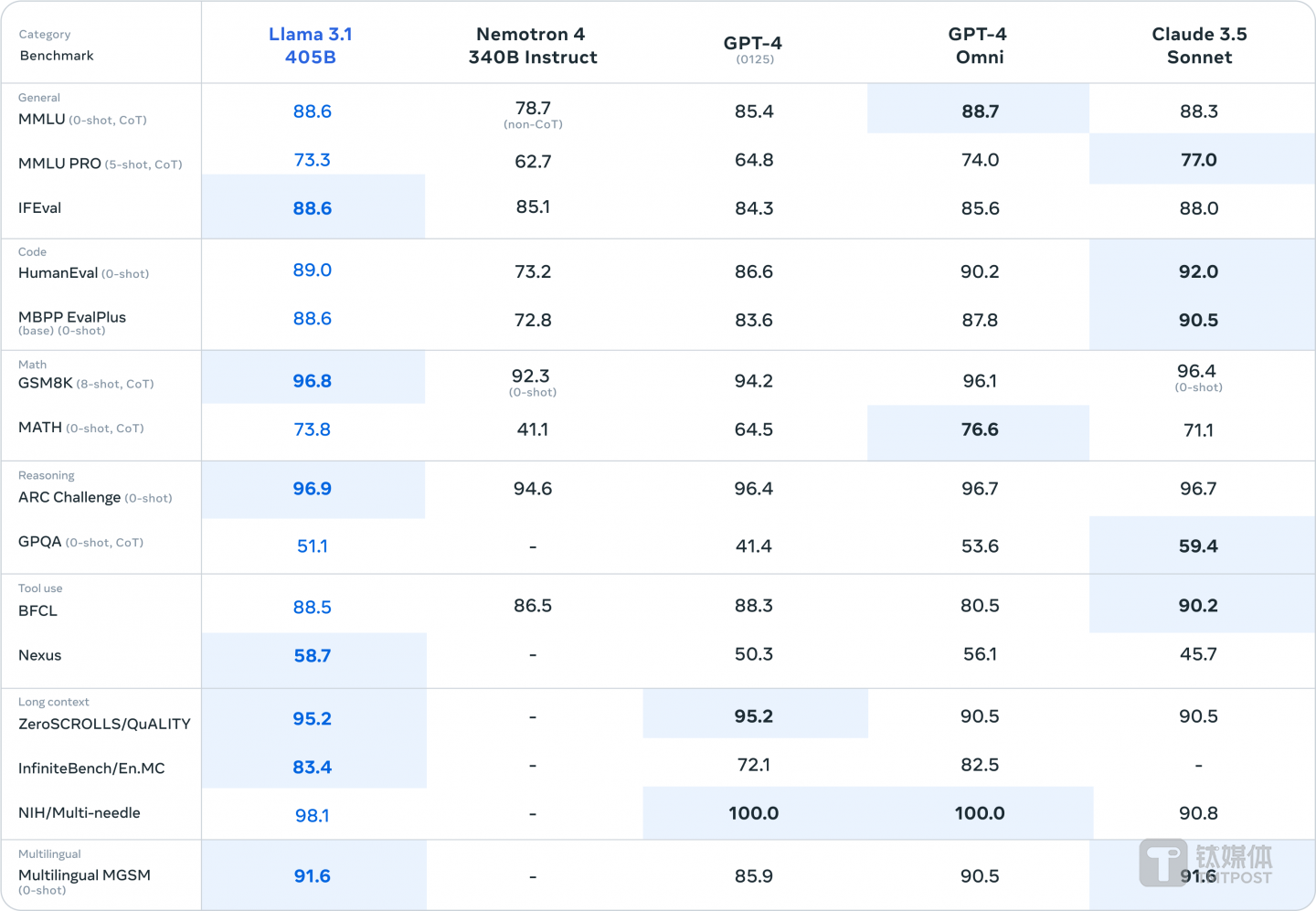This screenshot has height=911, width=1316.
Task: Click the BFCL tool use label
Action: 37,611
